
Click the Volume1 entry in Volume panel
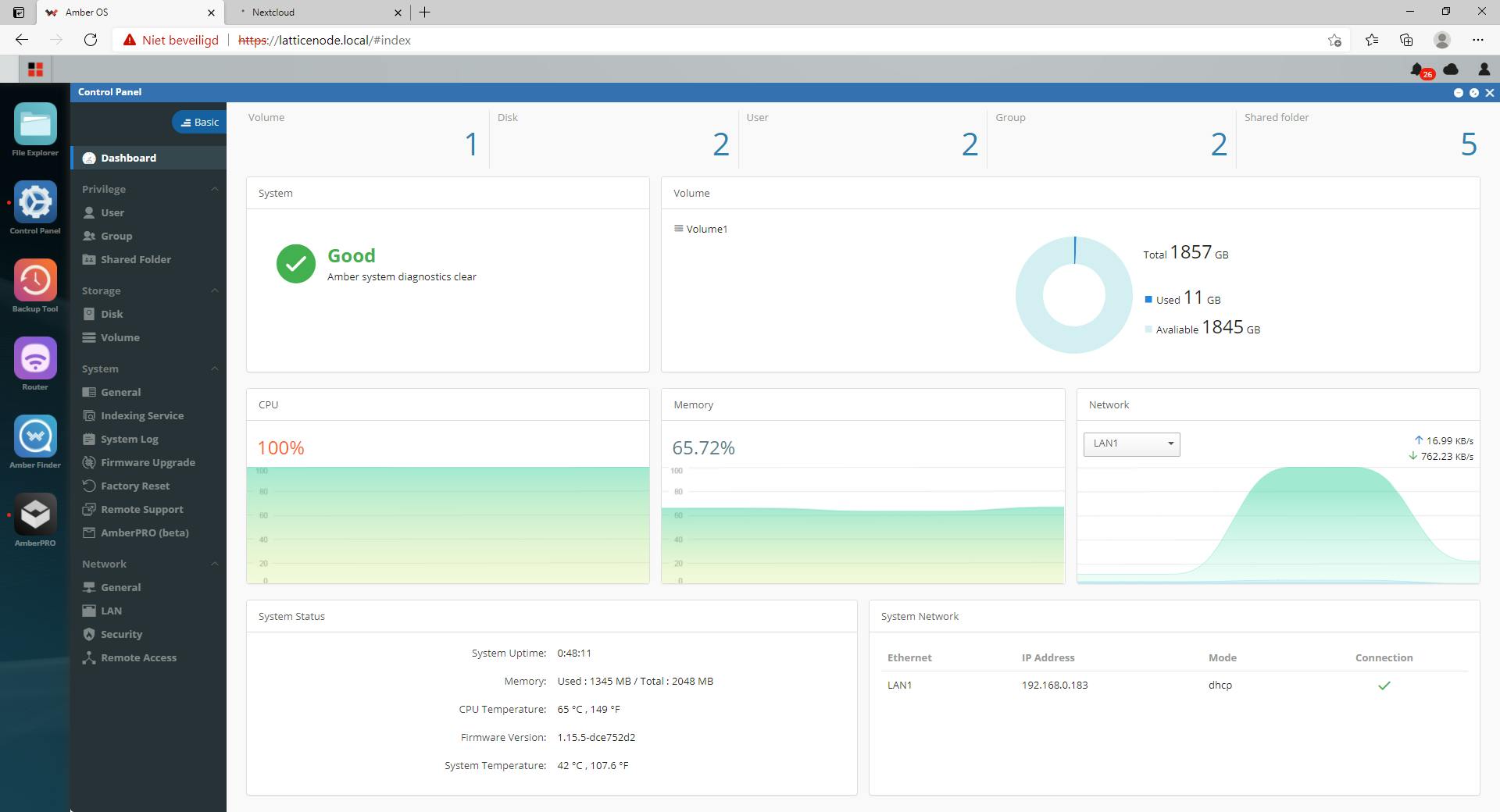701,229
